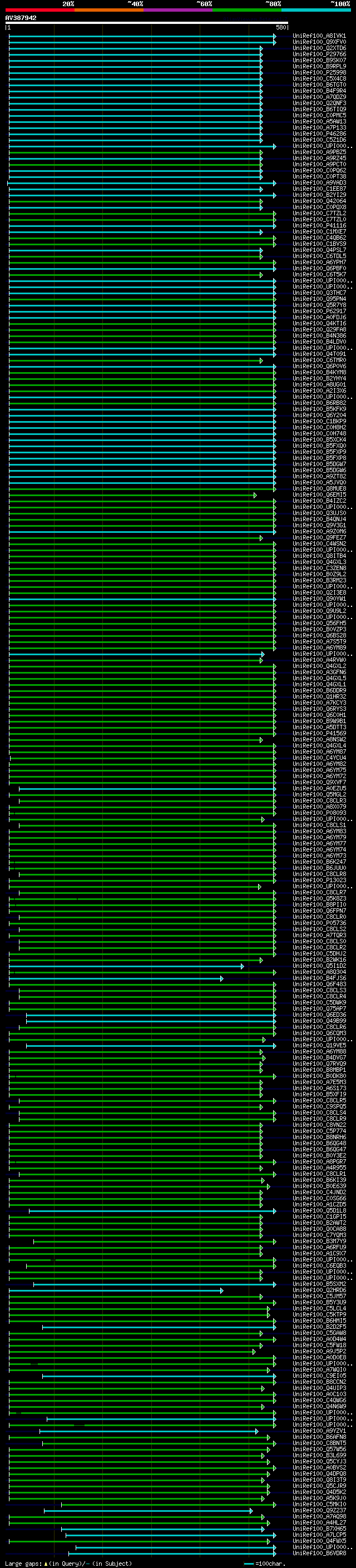356x1568 pixels.
Task: Click the yellow large gaps triangle in legend
Action: click(46, 1563)
